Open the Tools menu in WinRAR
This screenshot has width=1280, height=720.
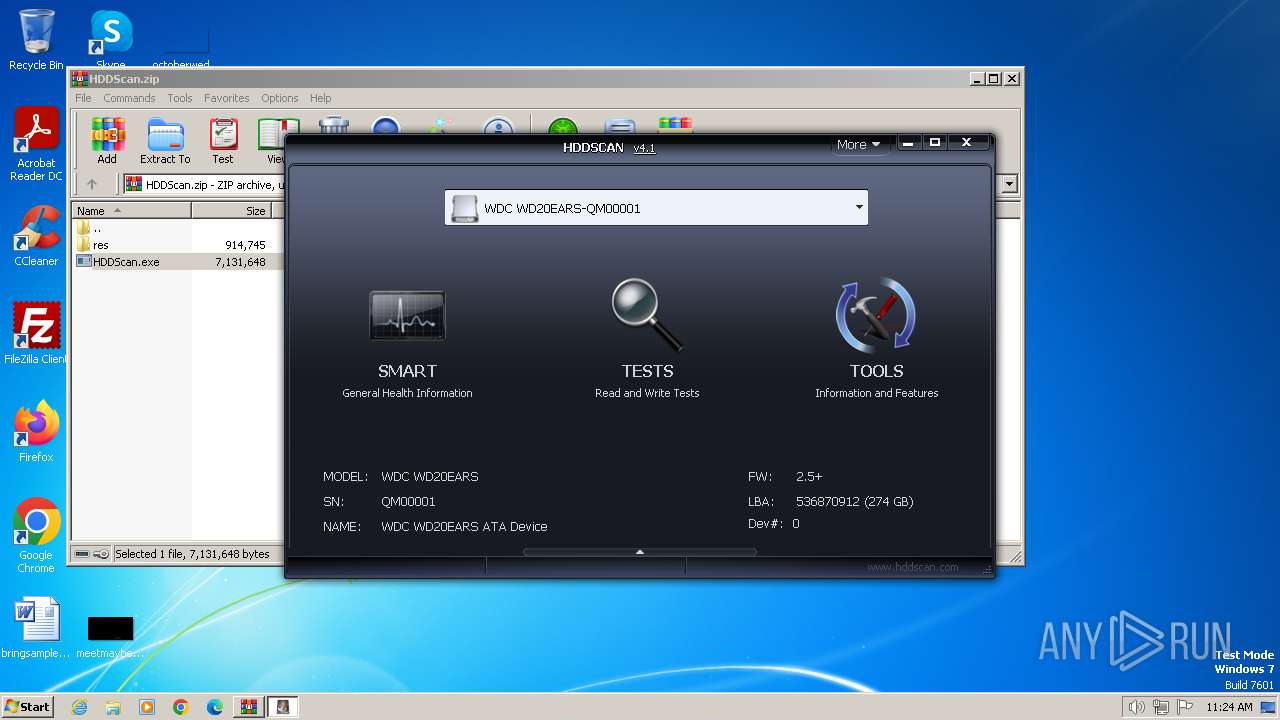pyautogui.click(x=180, y=98)
